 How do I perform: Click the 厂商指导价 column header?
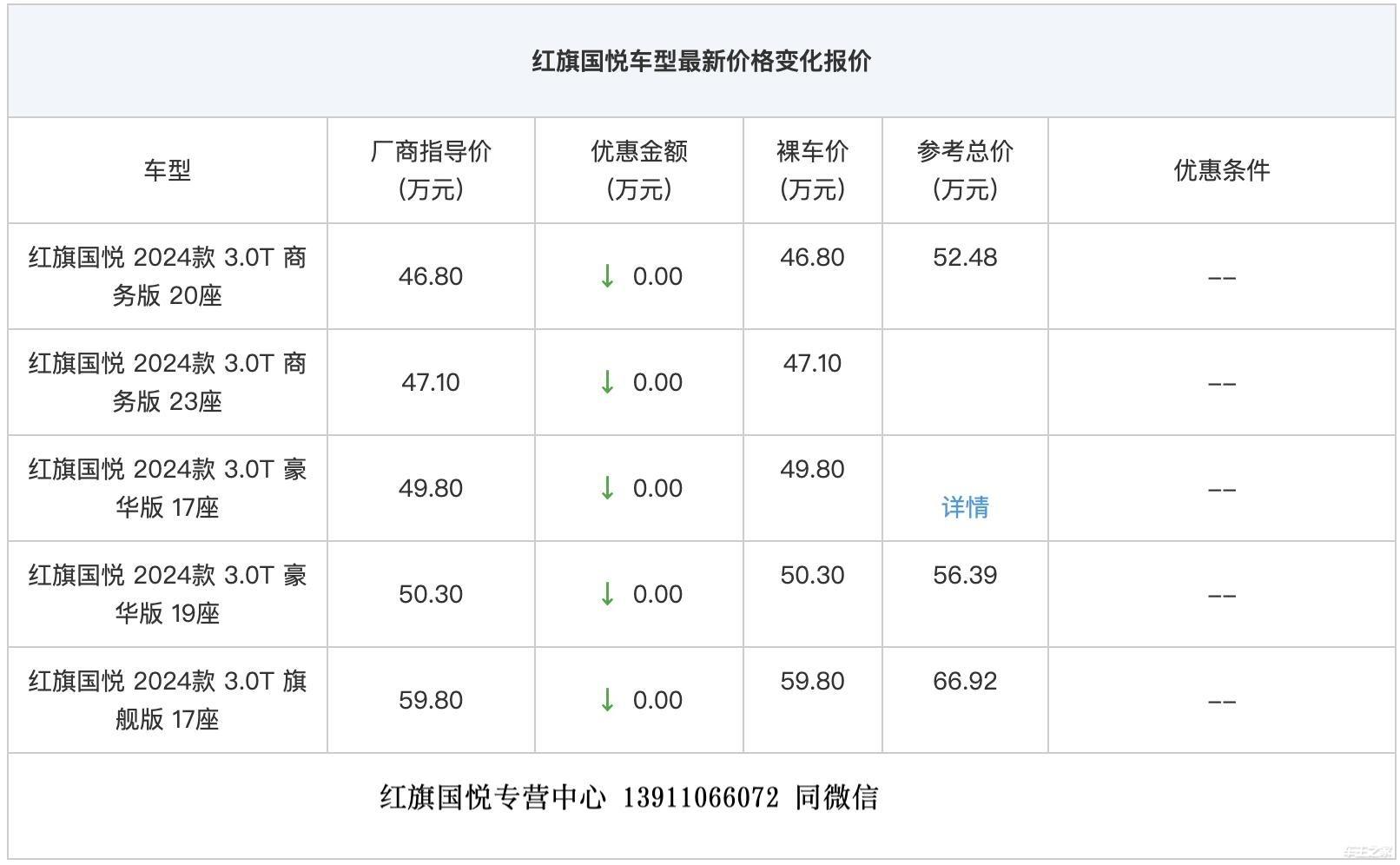tap(431, 170)
